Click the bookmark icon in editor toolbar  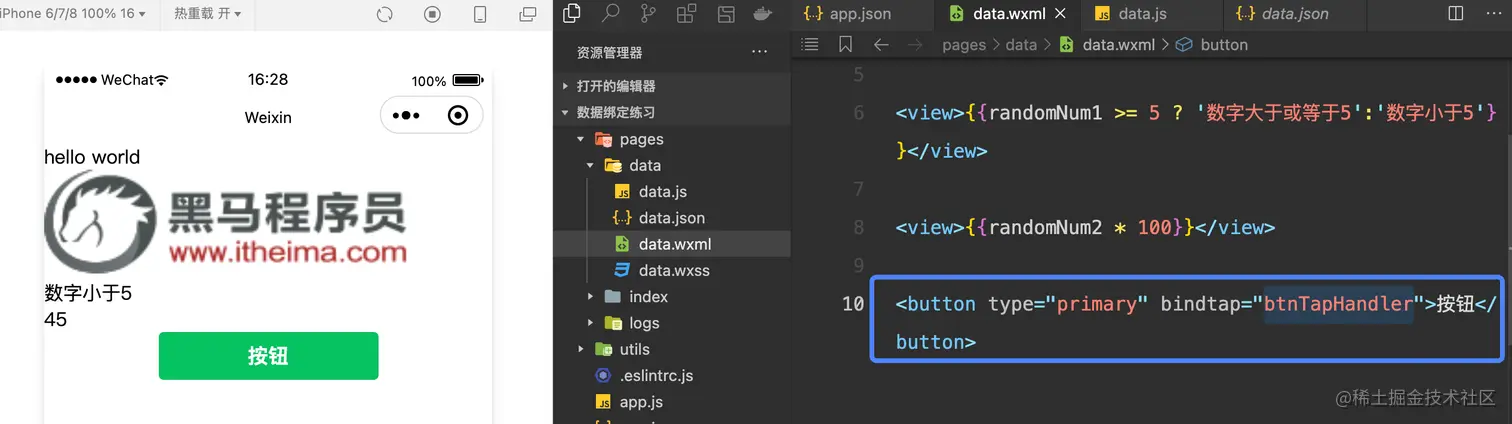click(846, 45)
